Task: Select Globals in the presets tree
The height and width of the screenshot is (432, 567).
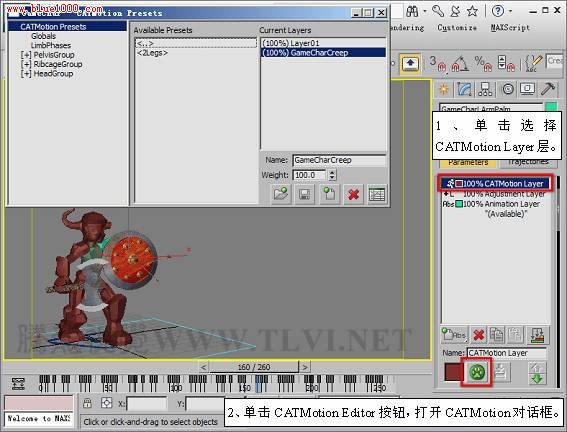Action: [43, 36]
